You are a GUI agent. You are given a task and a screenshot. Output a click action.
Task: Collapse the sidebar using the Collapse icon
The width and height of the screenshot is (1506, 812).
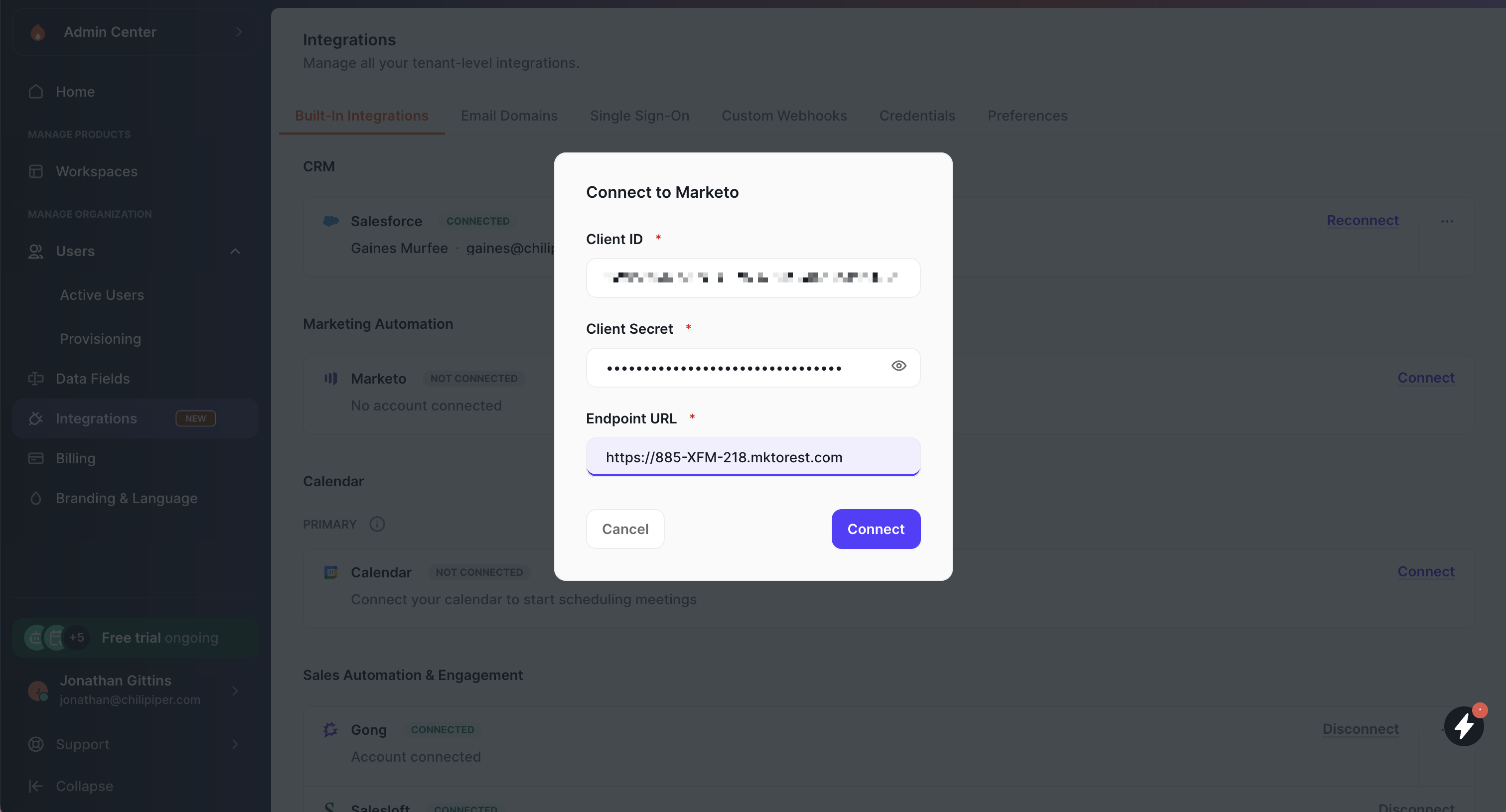click(x=36, y=786)
